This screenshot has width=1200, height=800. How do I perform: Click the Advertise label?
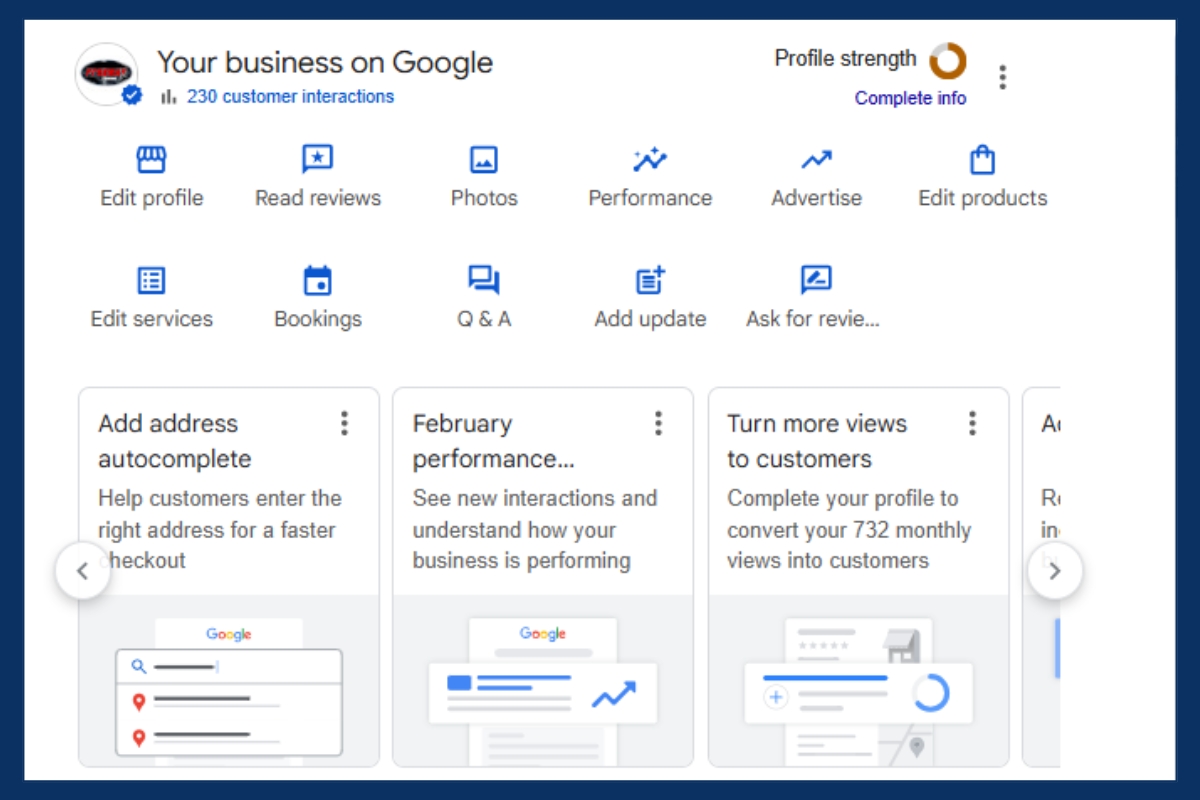coord(816,198)
